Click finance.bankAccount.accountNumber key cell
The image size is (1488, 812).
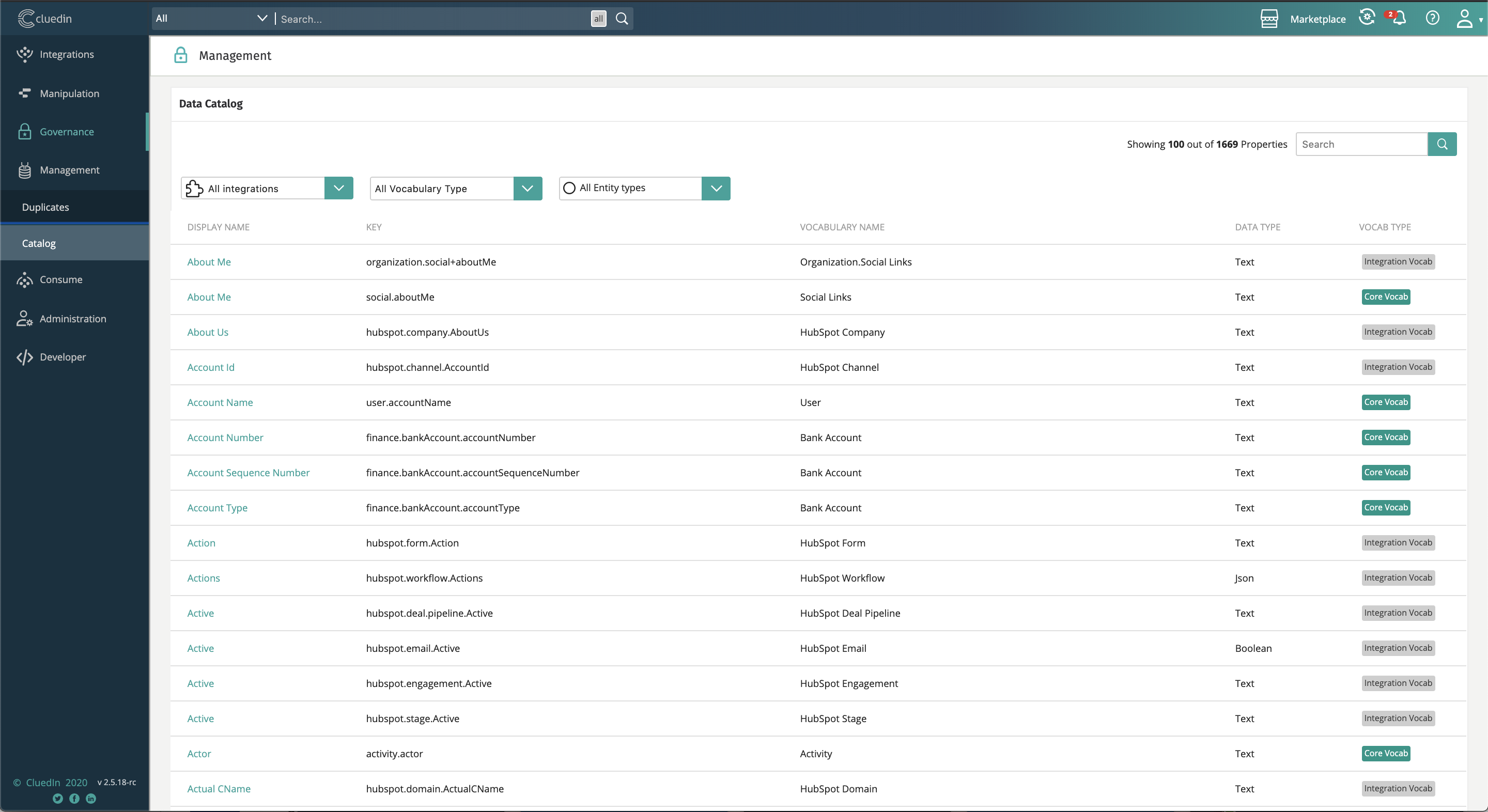(451, 438)
